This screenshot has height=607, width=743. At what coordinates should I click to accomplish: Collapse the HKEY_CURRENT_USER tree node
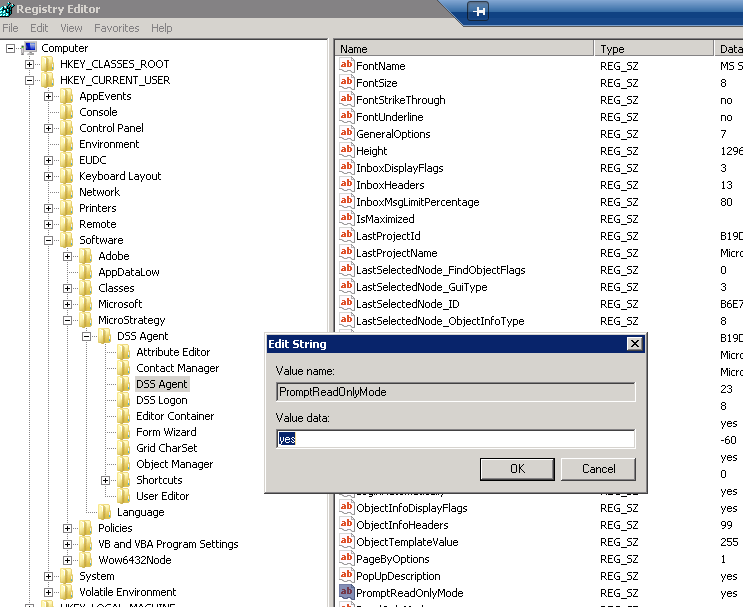click(x=29, y=80)
